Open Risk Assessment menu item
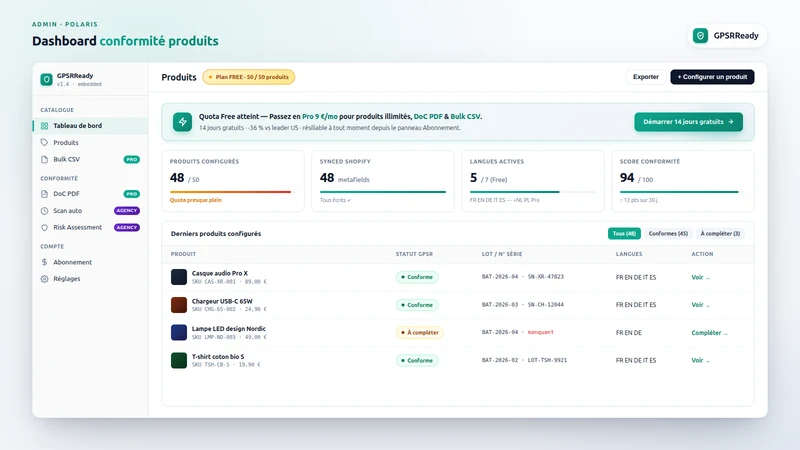Screen dimensions: 800x450 [90, 228]
